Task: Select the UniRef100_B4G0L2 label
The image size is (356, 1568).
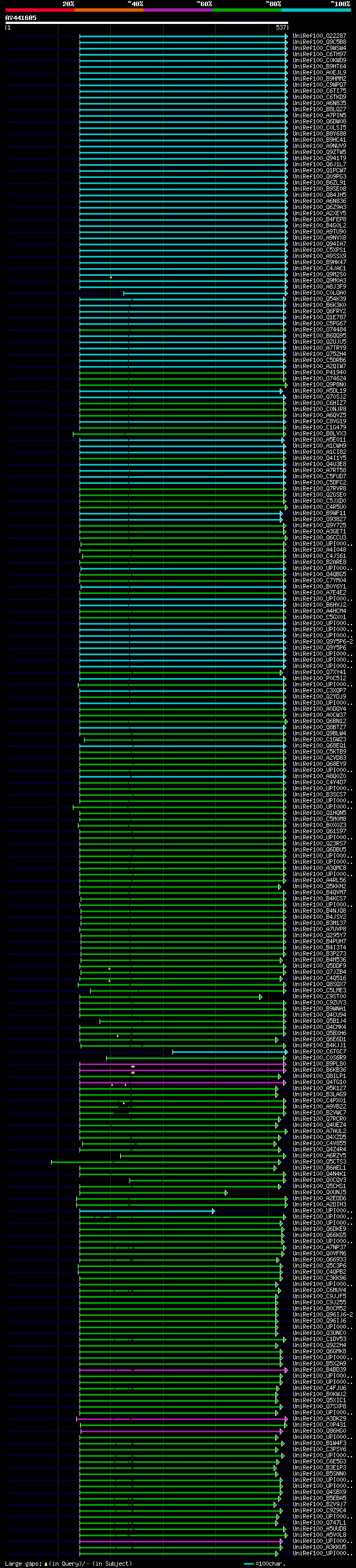Action: (x=319, y=225)
